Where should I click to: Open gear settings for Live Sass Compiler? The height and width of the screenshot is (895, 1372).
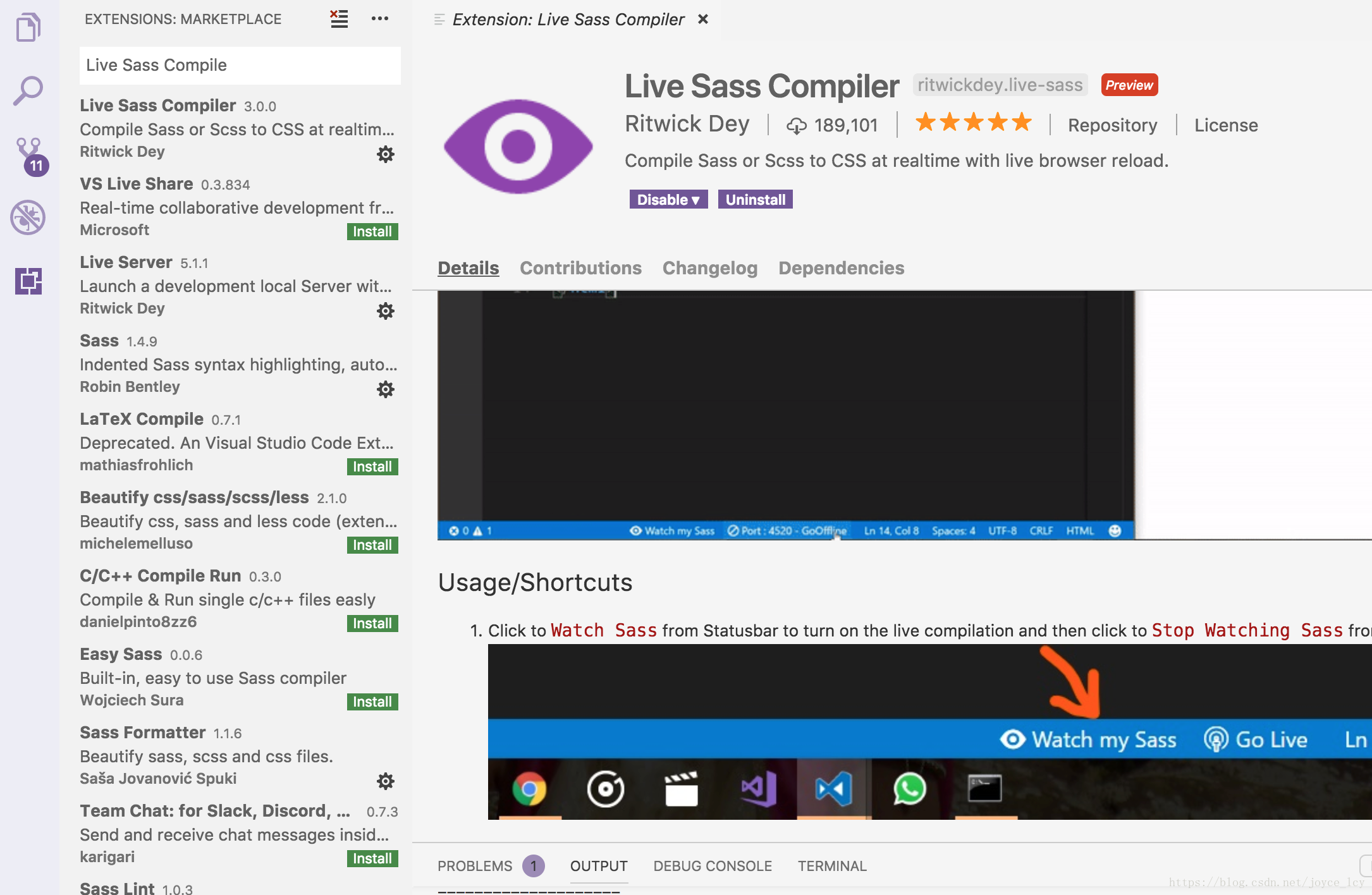click(x=386, y=154)
